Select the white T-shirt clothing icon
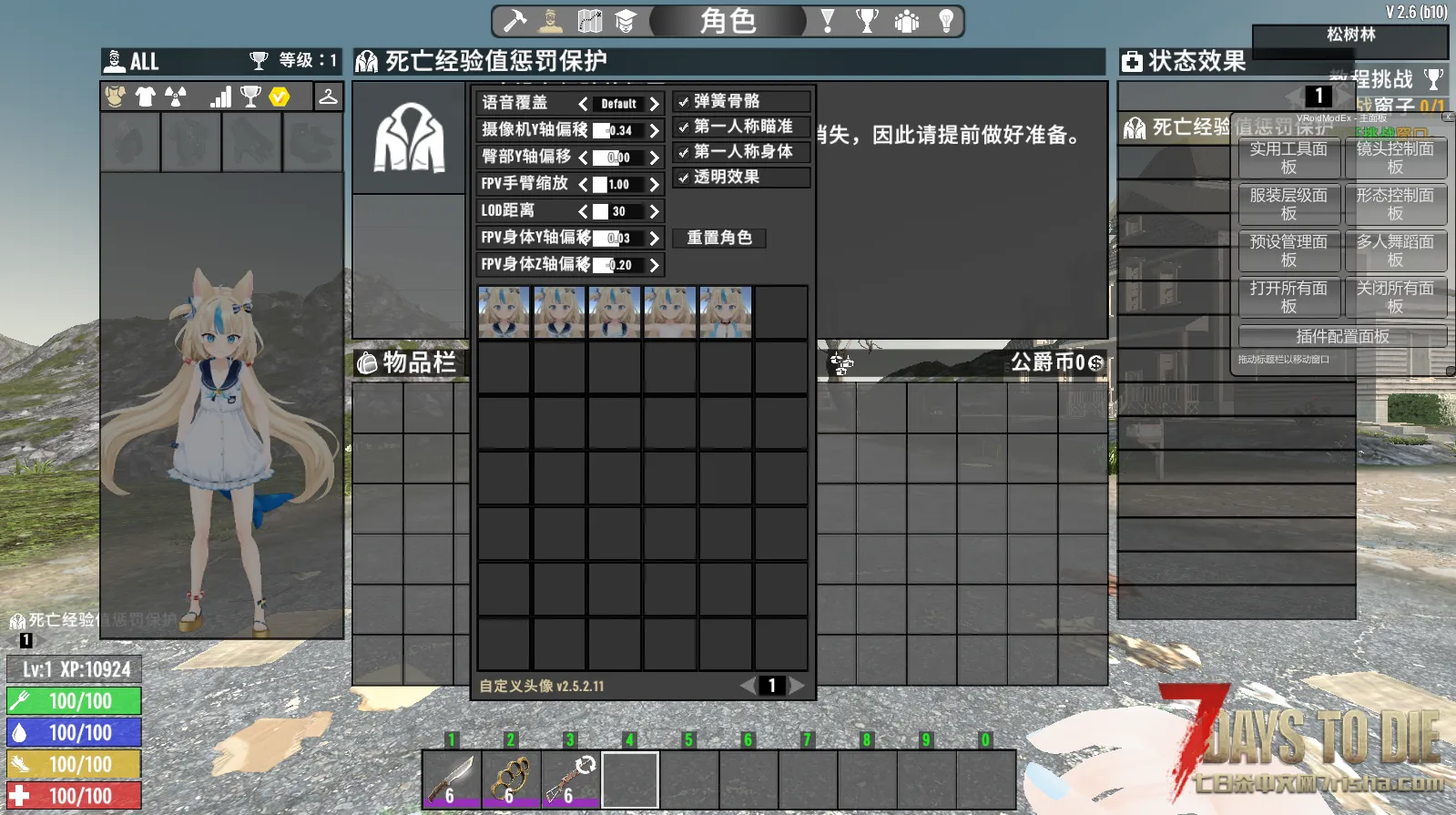 pyautogui.click(x=145, y=97)
